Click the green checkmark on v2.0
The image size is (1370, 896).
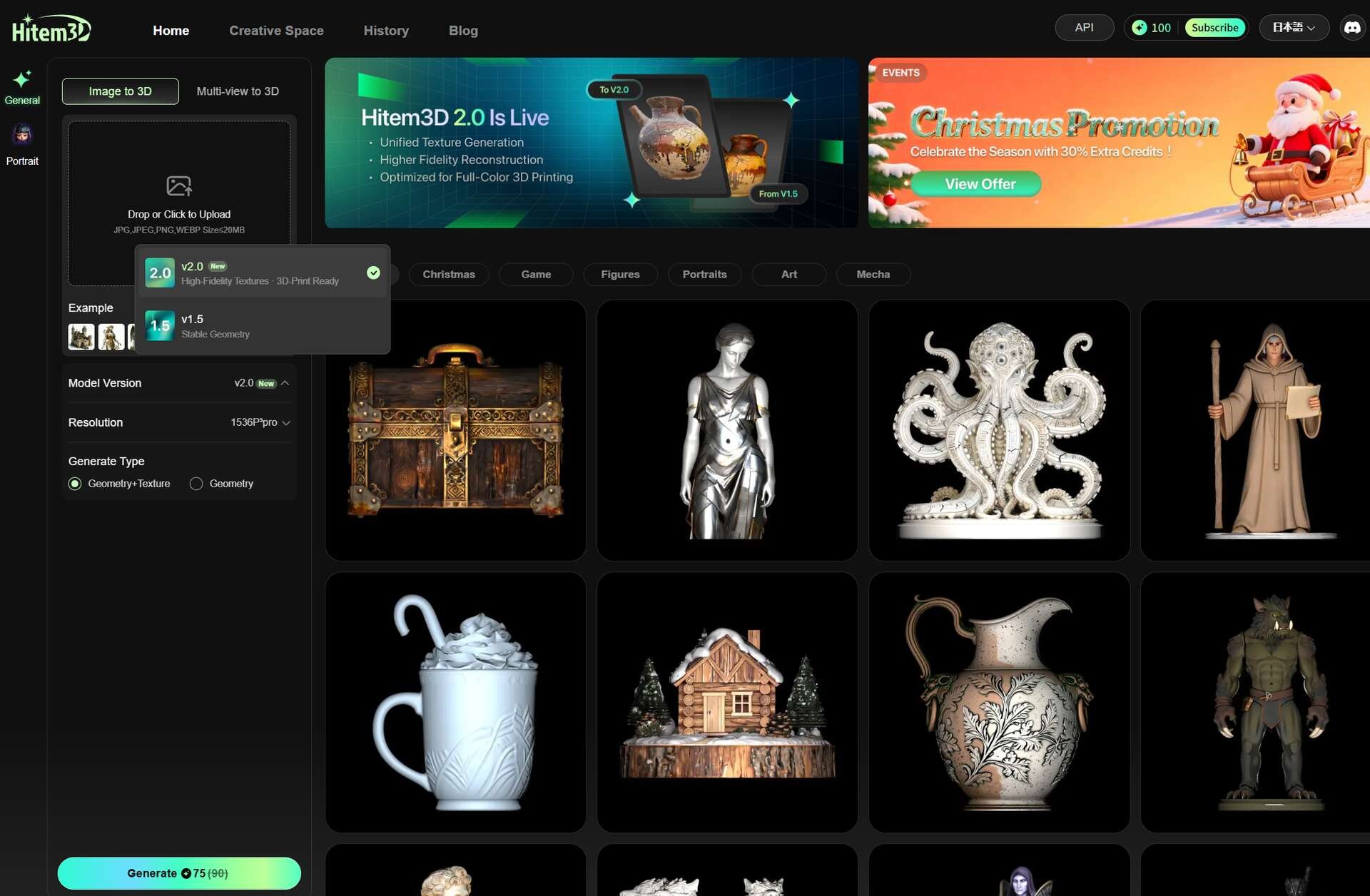point(373,273)
